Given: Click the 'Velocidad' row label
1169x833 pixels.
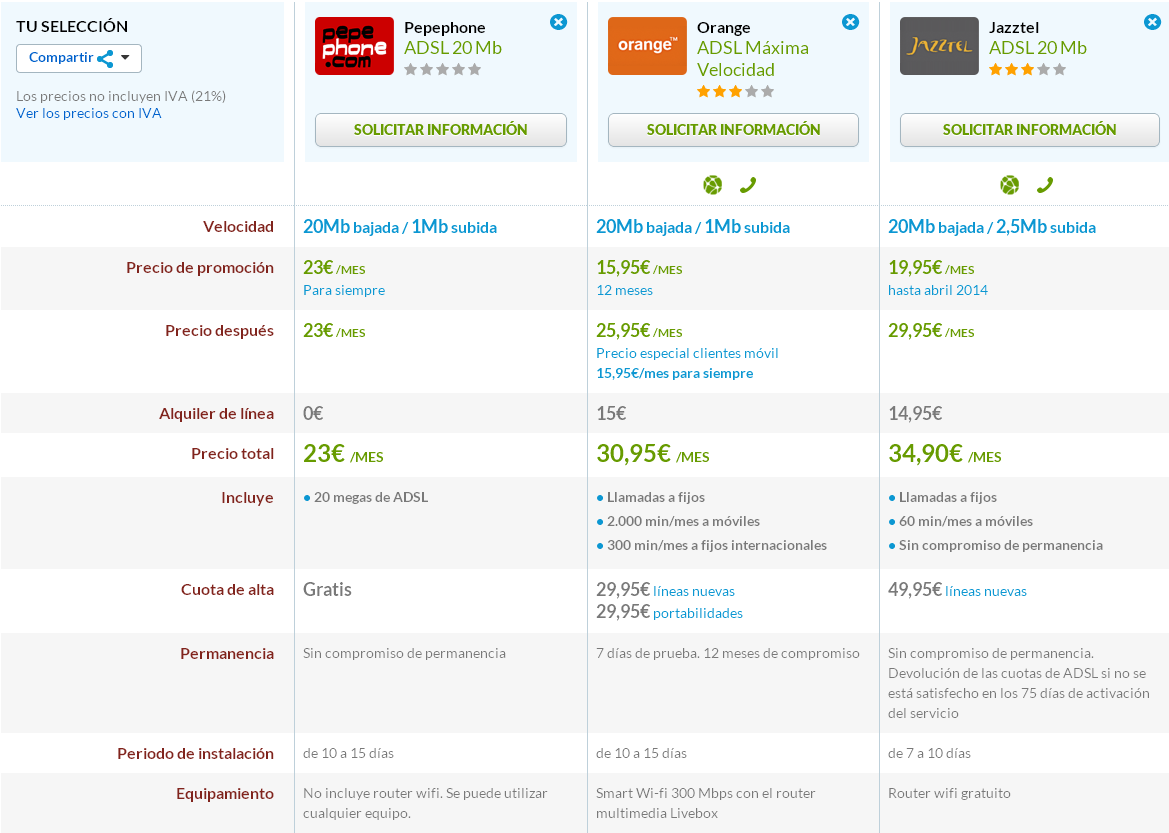Looking at the screenshot, I should coord(239,227).
